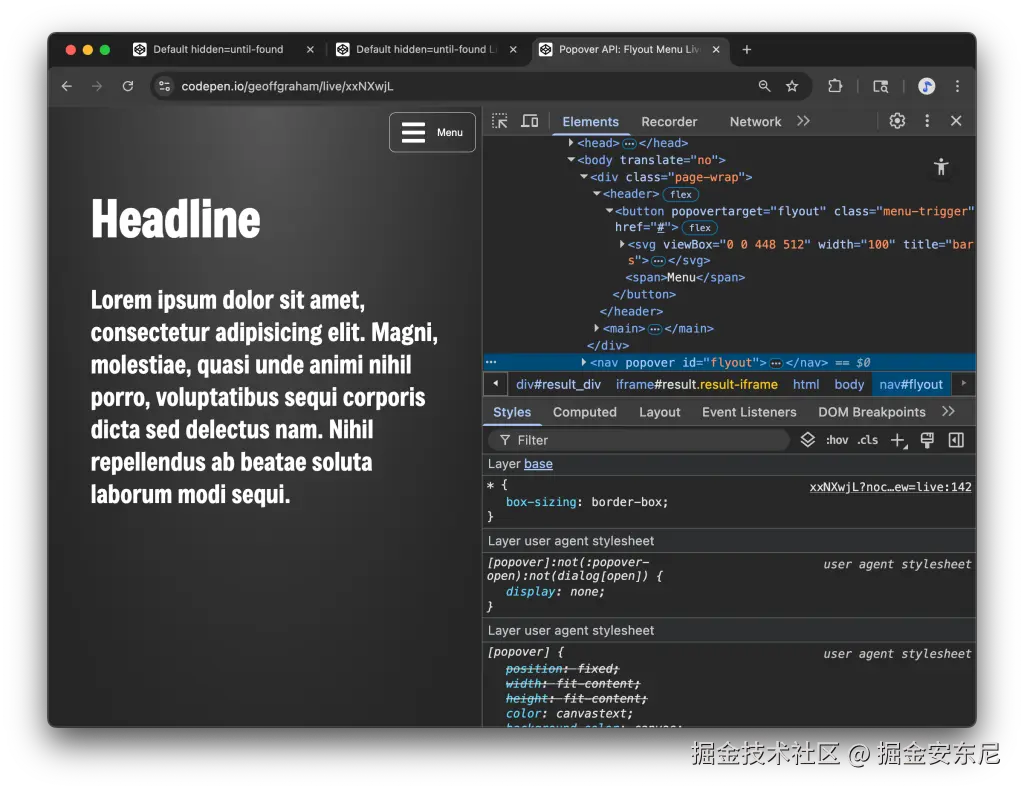
Task: Close the DevTools panel
Action: [956, 121]
